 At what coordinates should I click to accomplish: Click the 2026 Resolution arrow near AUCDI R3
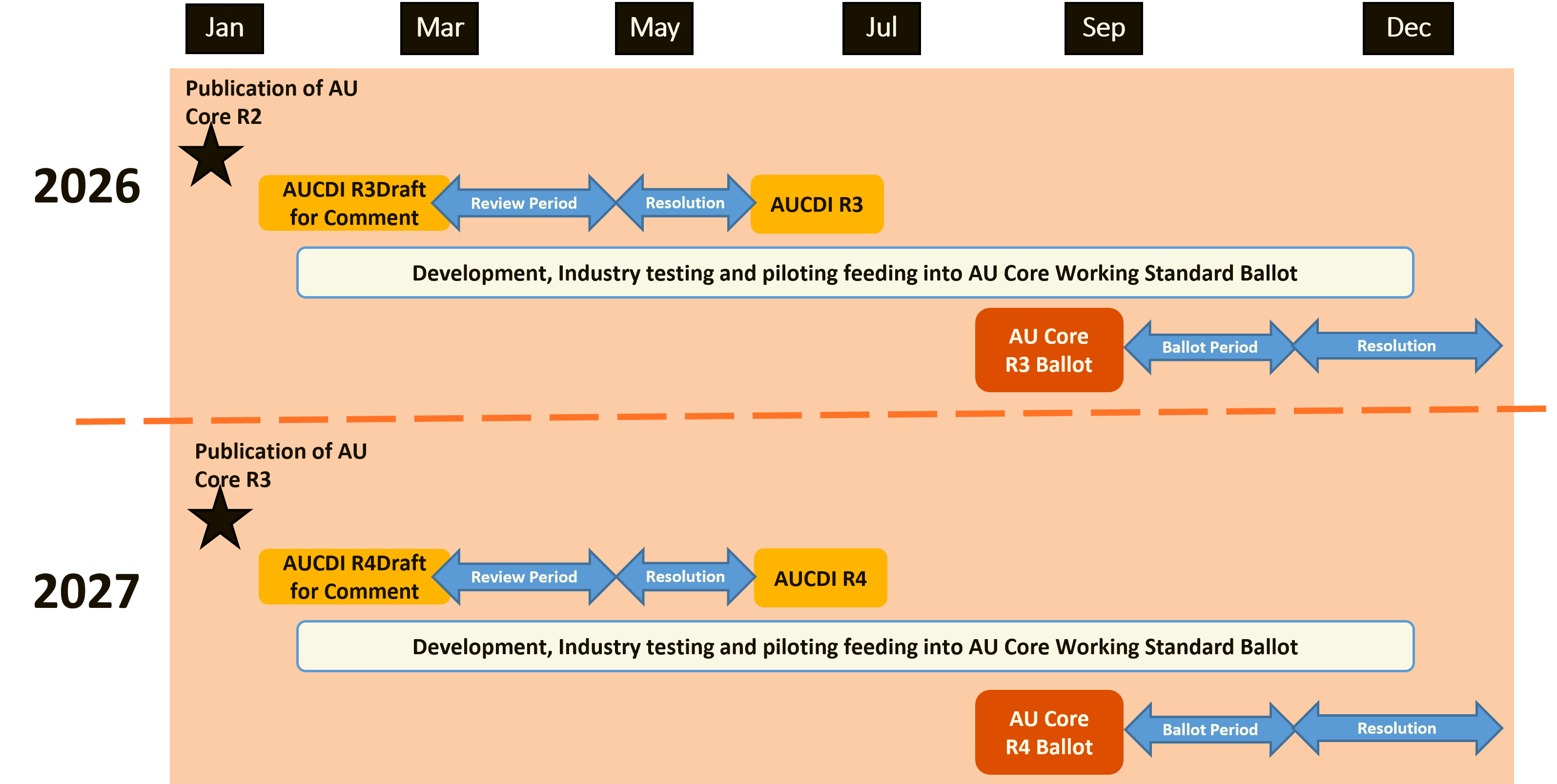(x=684, y=203)
